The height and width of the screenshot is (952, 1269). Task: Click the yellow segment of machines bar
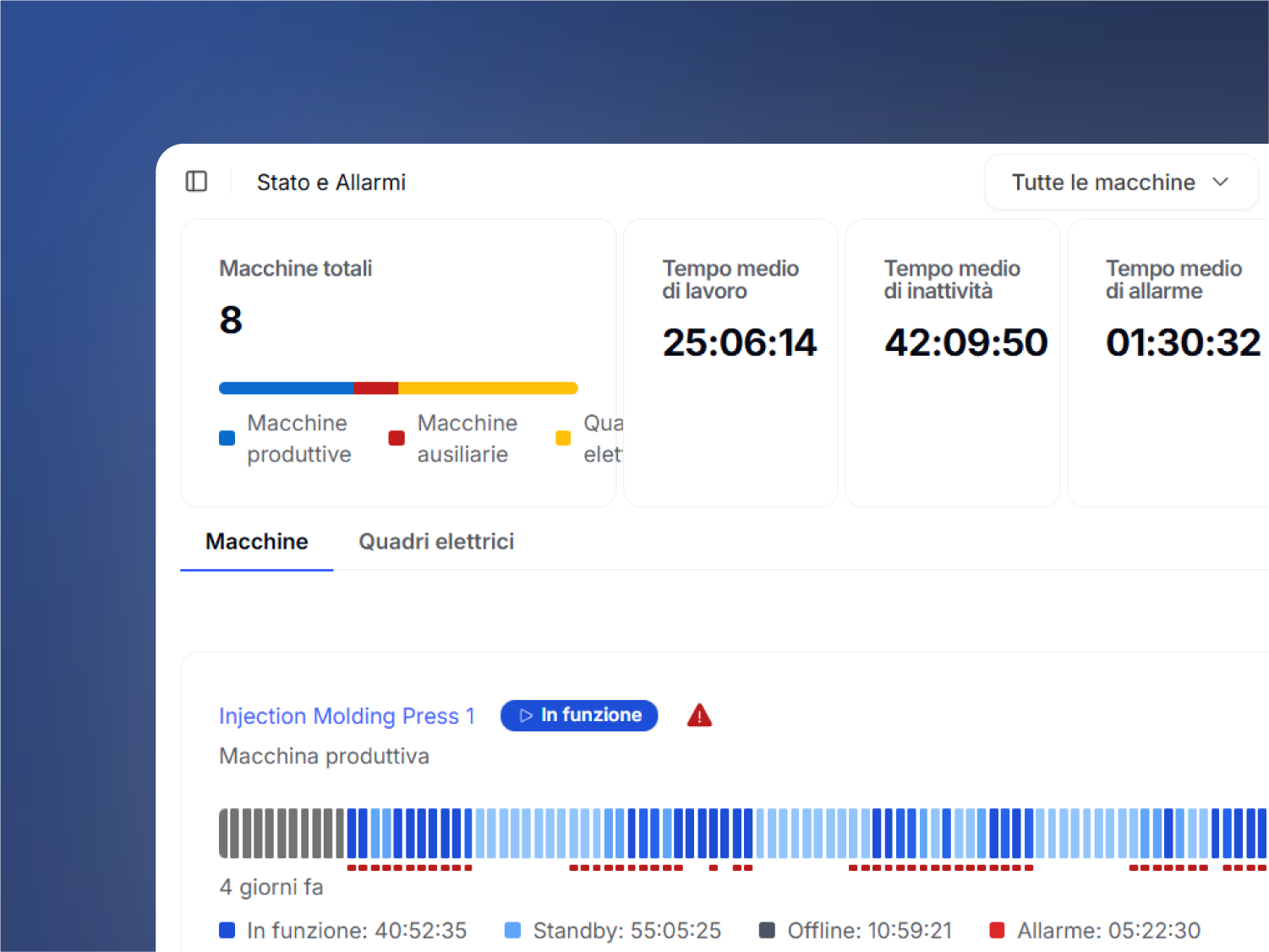pos(488,388)
